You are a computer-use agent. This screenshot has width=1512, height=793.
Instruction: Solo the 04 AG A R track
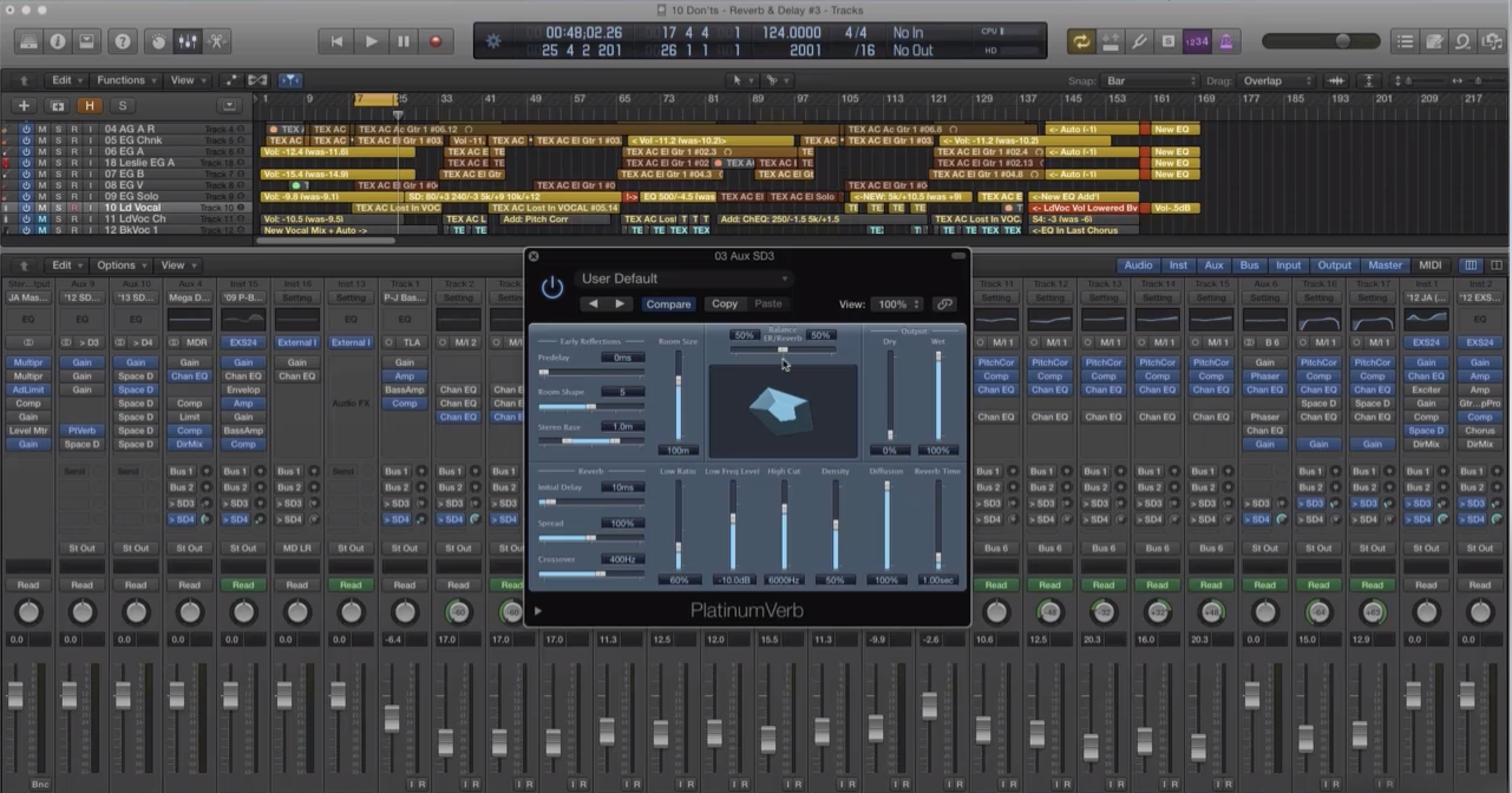[x=58, y=129]
